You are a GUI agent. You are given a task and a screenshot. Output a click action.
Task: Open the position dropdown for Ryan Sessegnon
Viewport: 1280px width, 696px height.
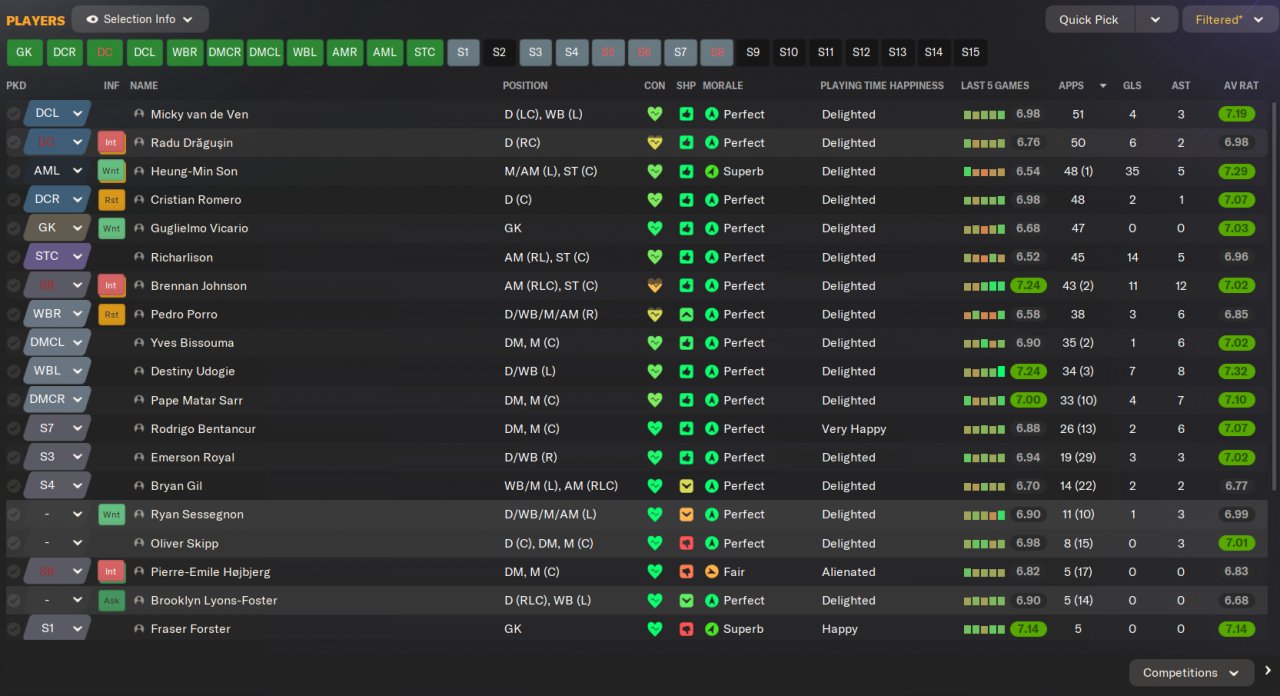[57, 514]
